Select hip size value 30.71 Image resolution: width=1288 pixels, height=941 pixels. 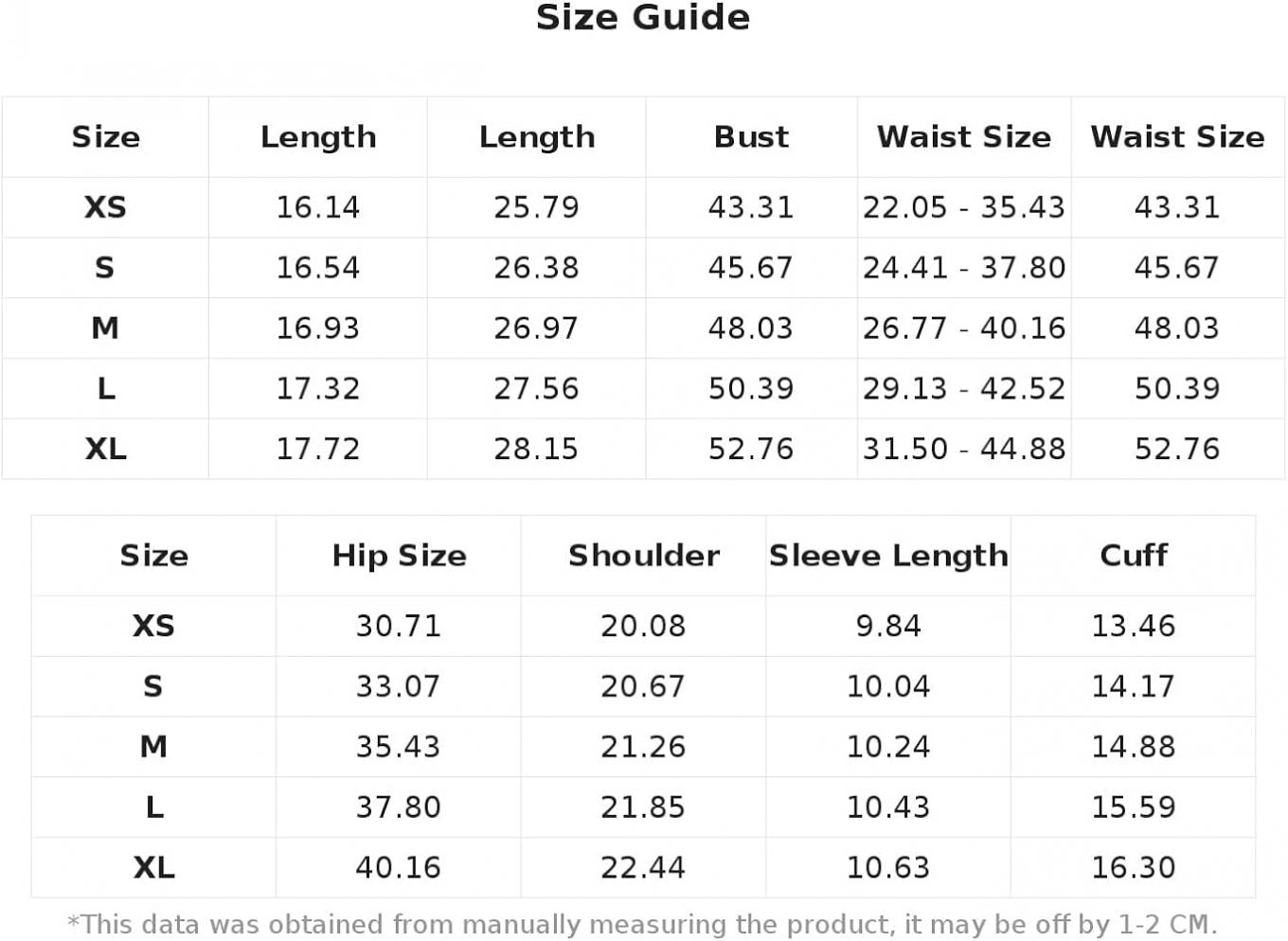[399, 626]
